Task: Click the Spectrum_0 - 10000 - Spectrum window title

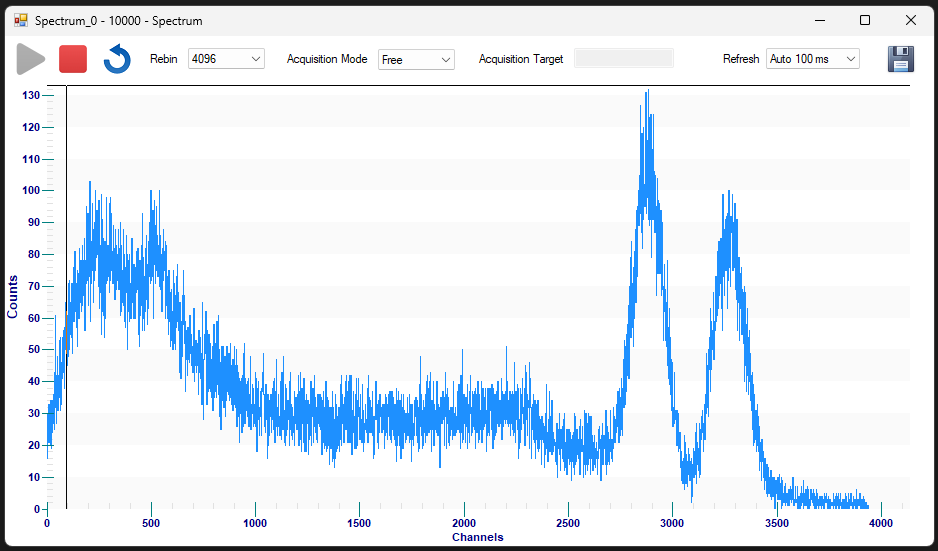Action: [118, 21]
